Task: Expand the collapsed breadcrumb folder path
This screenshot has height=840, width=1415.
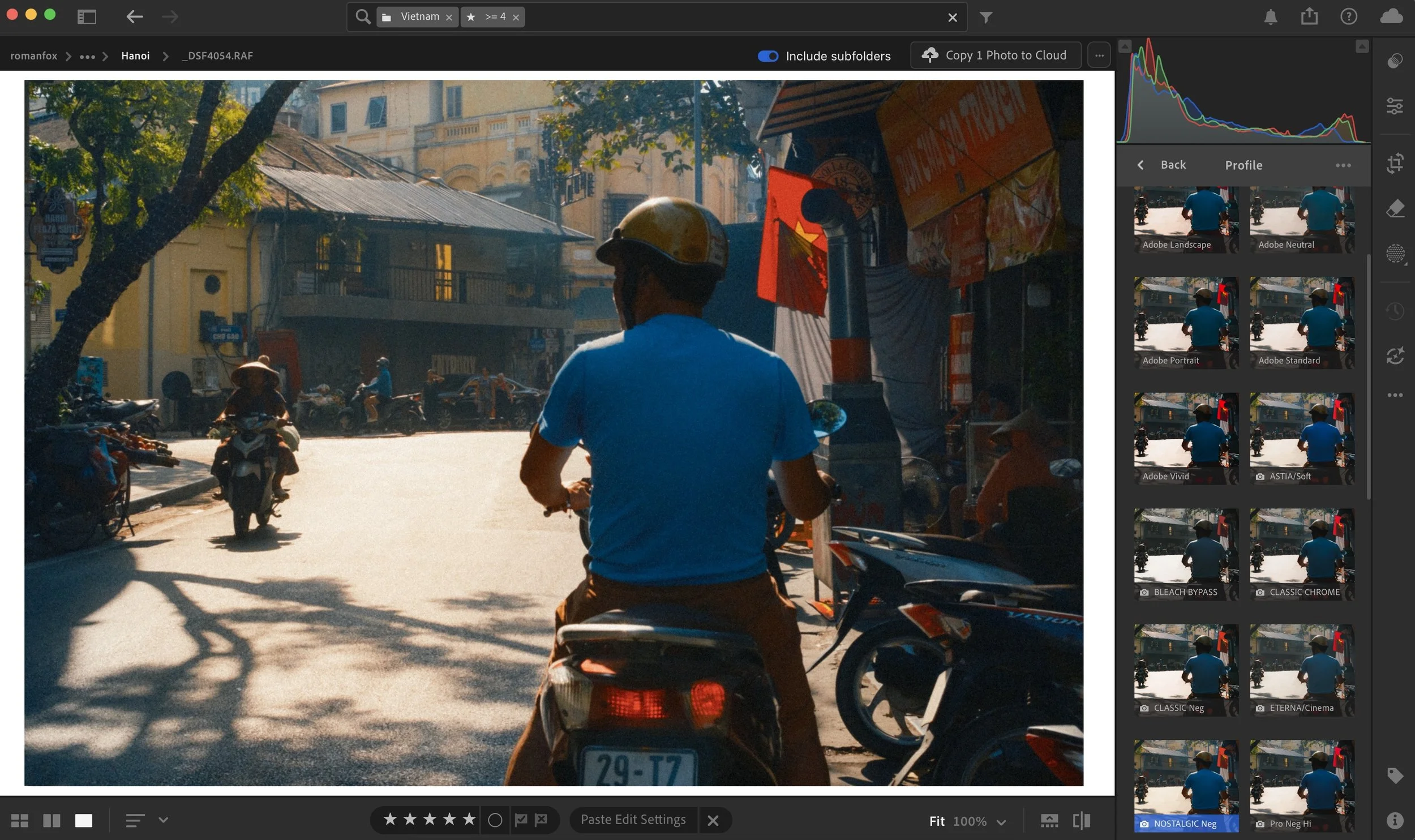Action: click(87, 57)
